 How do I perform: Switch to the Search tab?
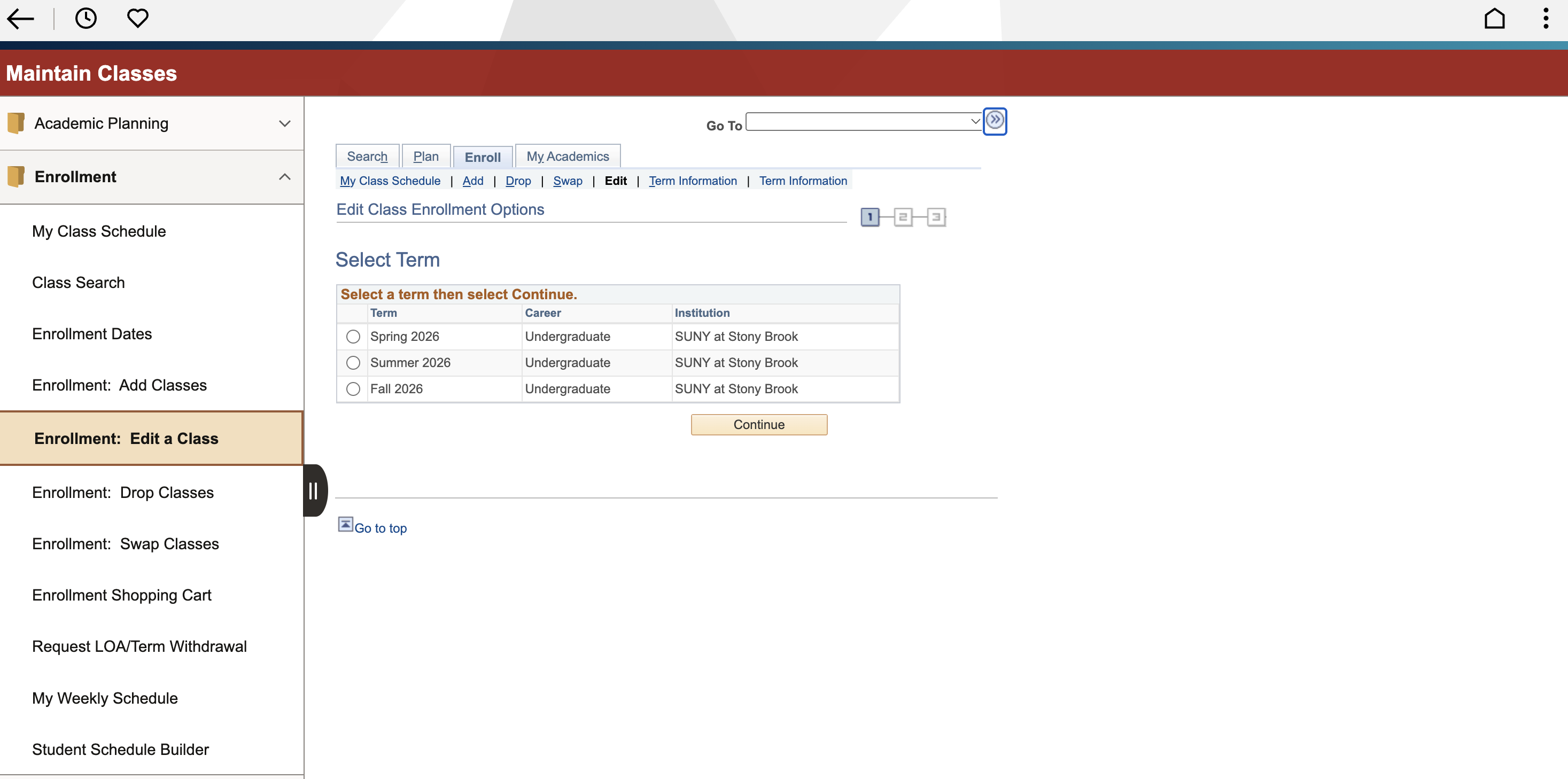click(367, 157)
